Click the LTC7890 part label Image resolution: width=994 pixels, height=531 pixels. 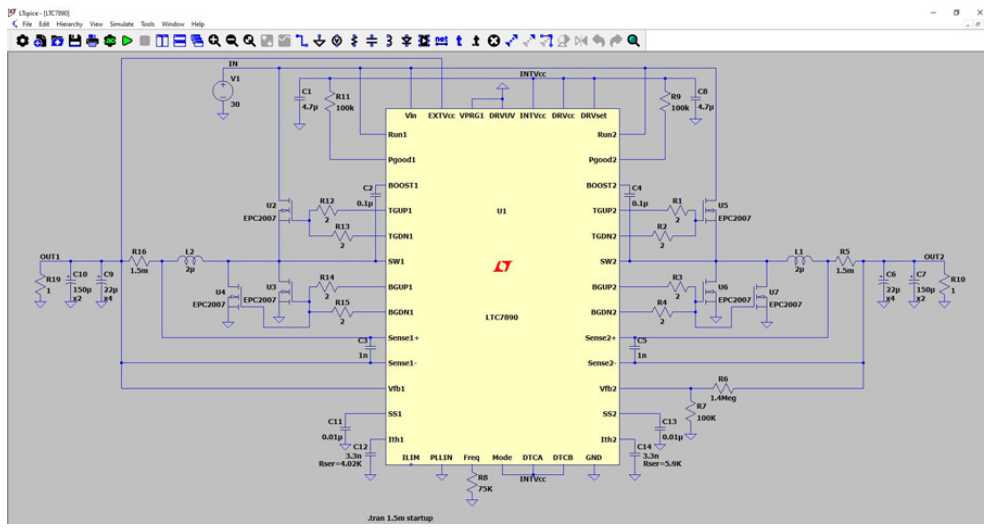(x=501, y=317)
